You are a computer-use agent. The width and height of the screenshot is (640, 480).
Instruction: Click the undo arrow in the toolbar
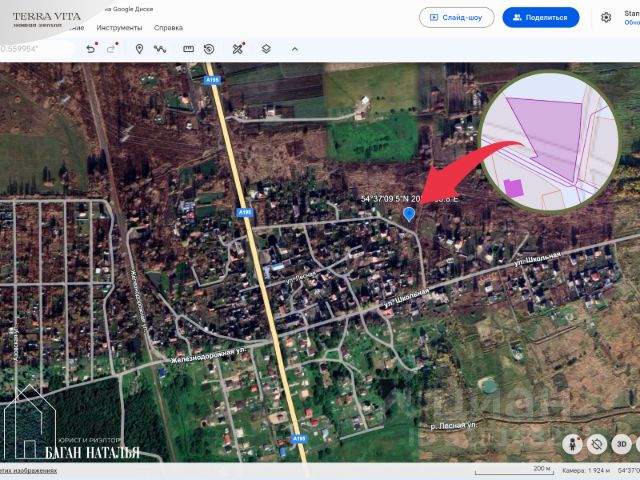[91, 49]
